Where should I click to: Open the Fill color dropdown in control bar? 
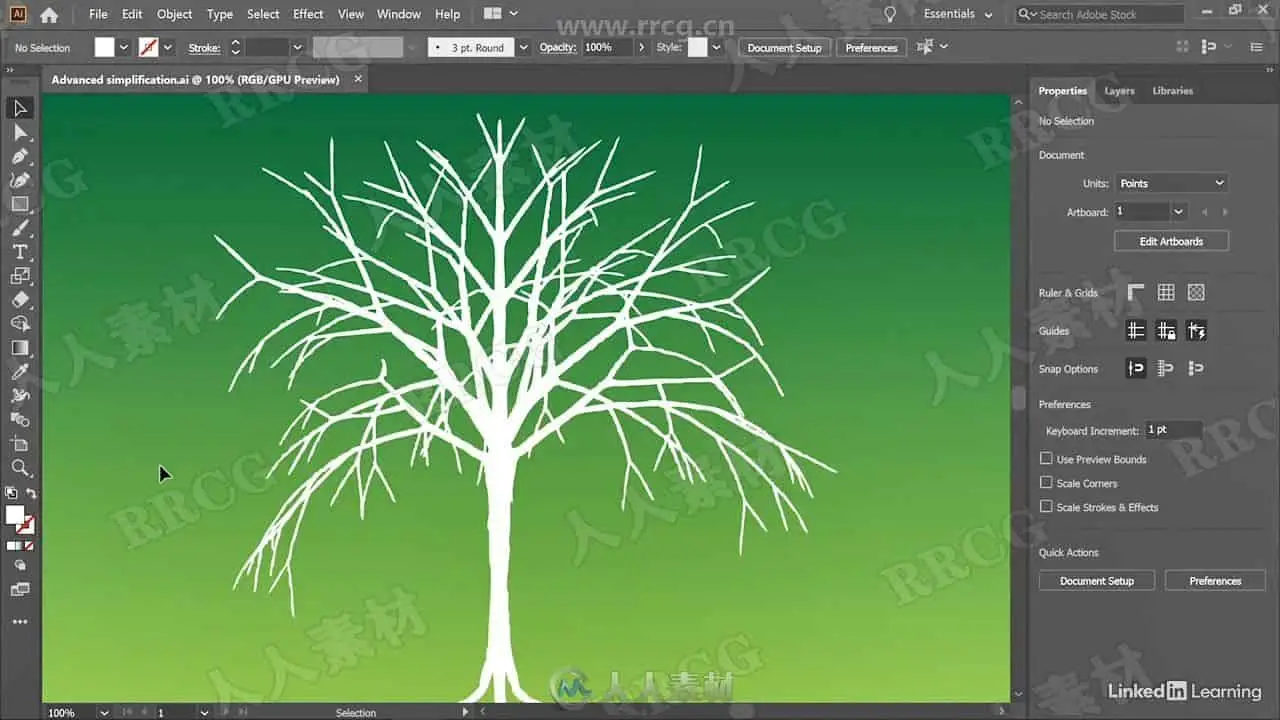pyautogui.click(x=124, y=47)
